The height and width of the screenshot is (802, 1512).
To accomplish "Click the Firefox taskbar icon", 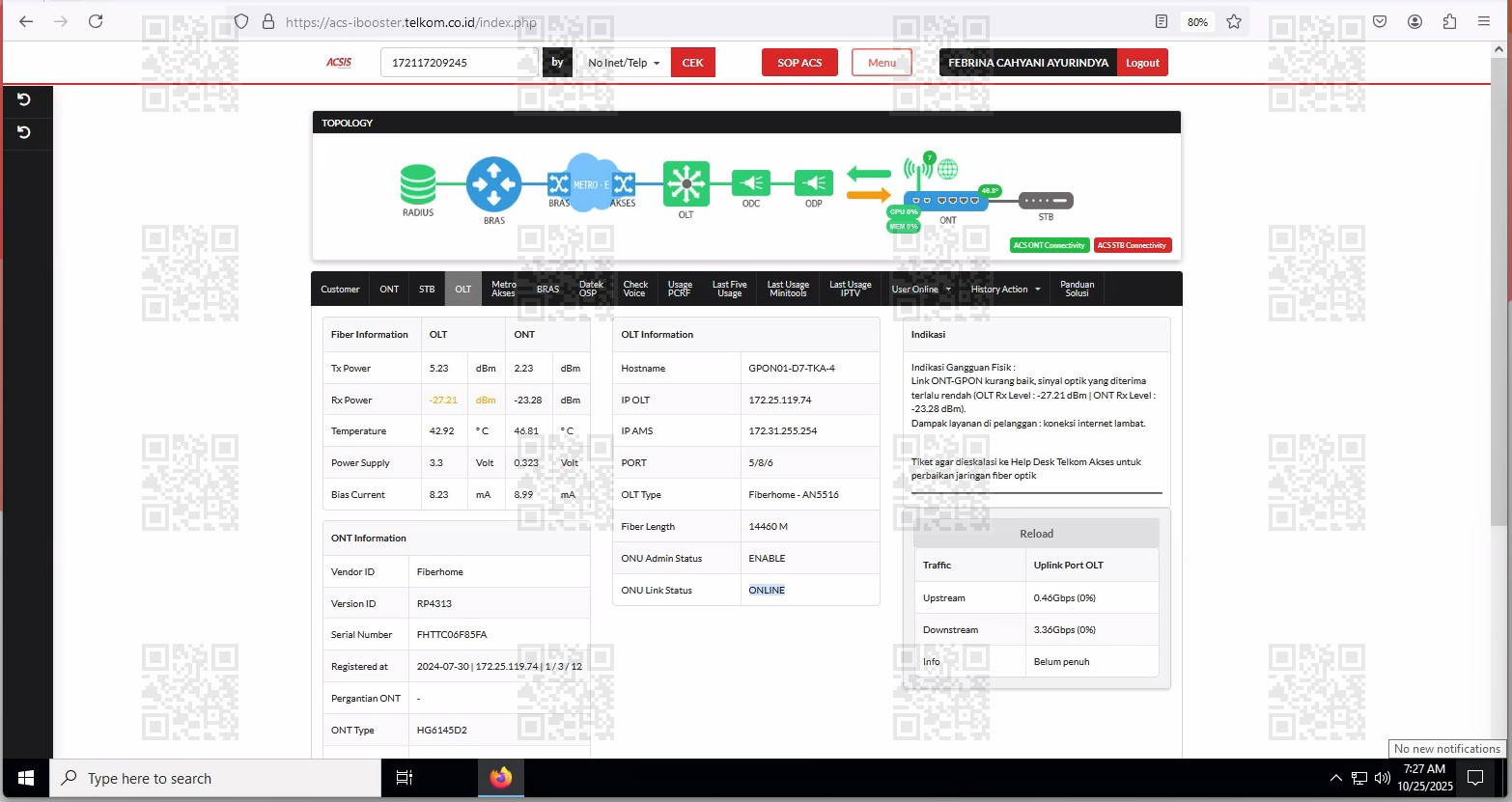I will (501, 778).
